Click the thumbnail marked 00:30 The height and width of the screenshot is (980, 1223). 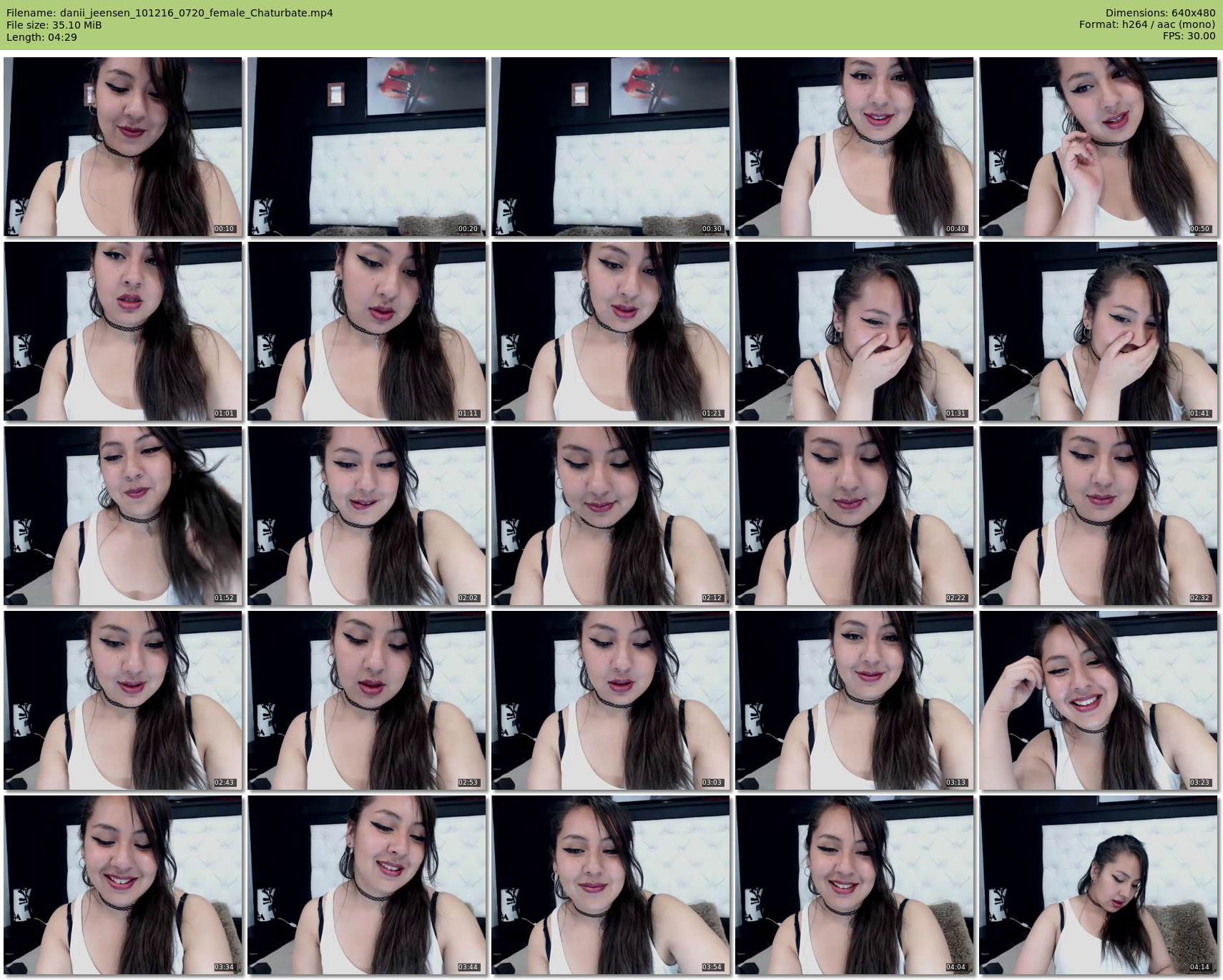[611, 147]
